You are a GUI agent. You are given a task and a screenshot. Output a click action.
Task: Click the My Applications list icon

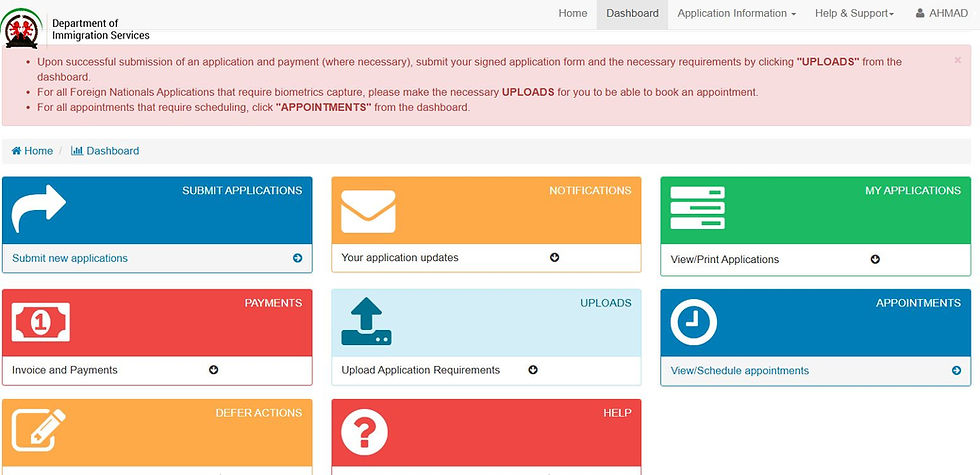pos(698,208)
